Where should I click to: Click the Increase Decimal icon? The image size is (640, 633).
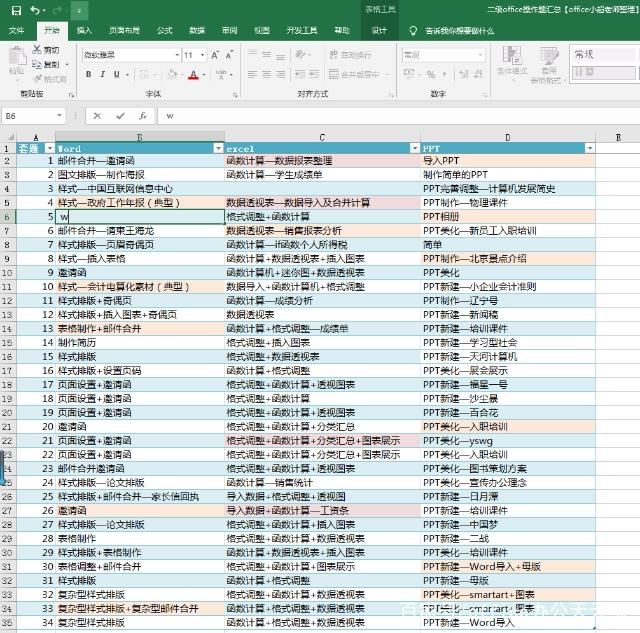point(464,74)
